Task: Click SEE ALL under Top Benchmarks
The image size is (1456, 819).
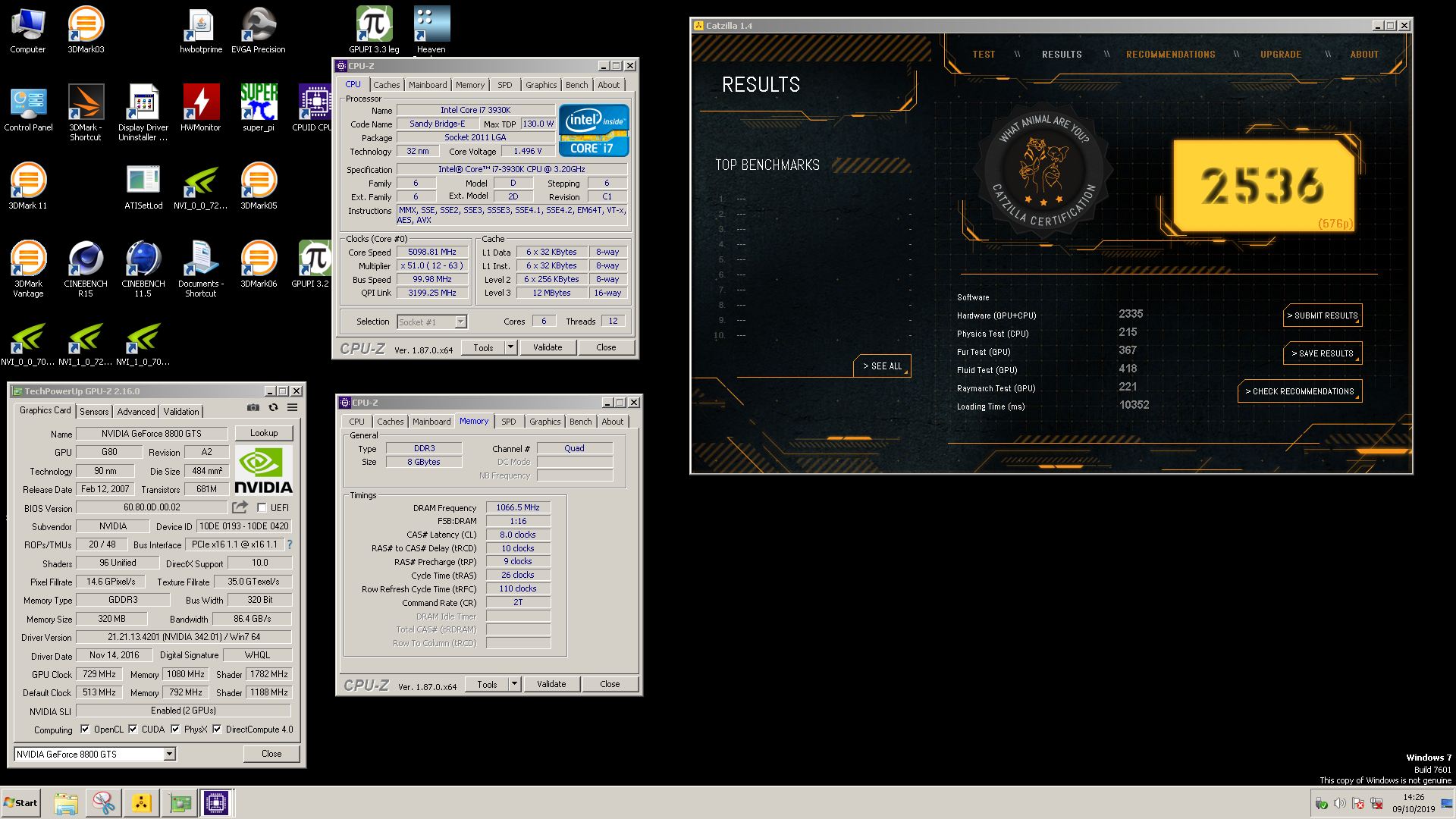Action: tap(882, 366)
